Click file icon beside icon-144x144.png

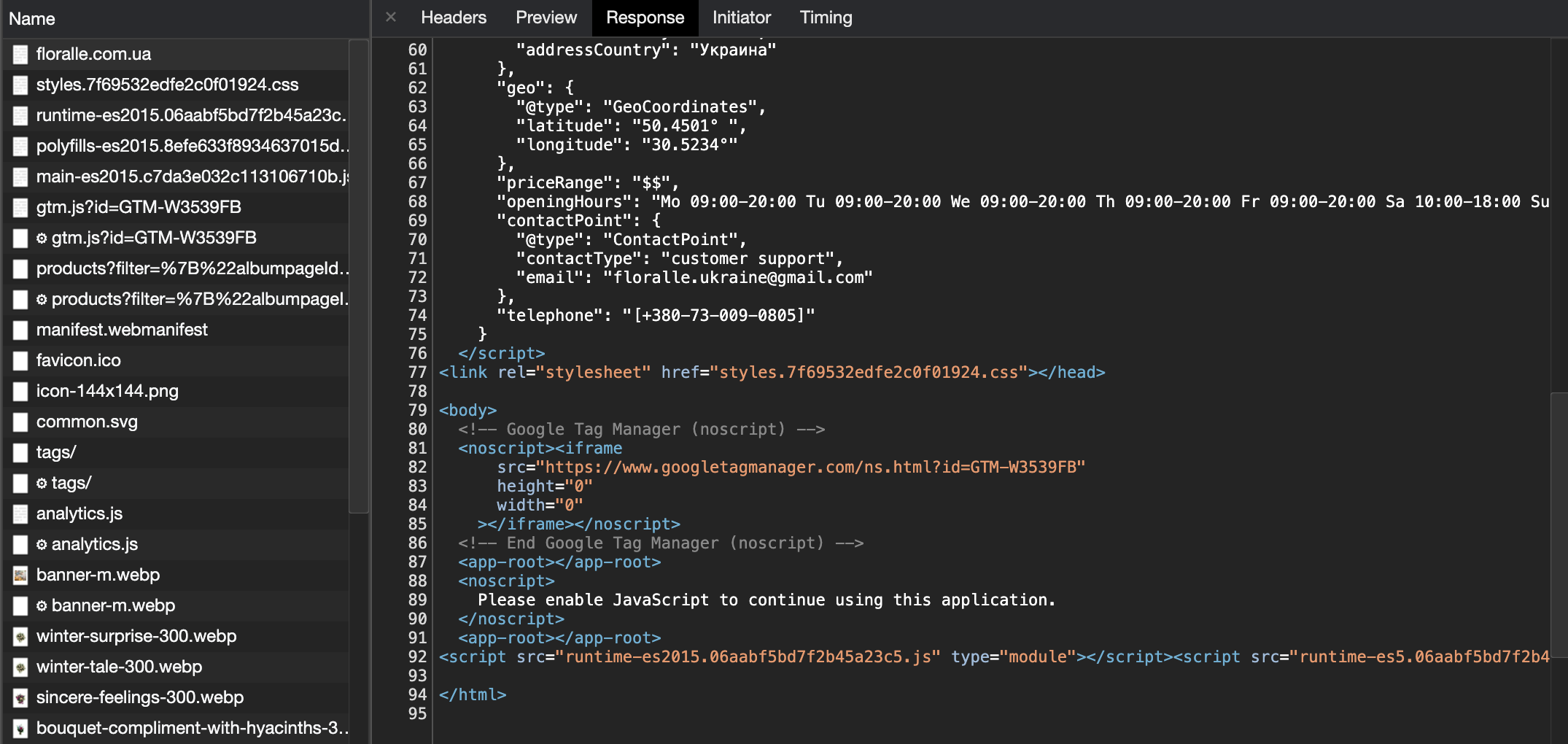pos(20,391)
